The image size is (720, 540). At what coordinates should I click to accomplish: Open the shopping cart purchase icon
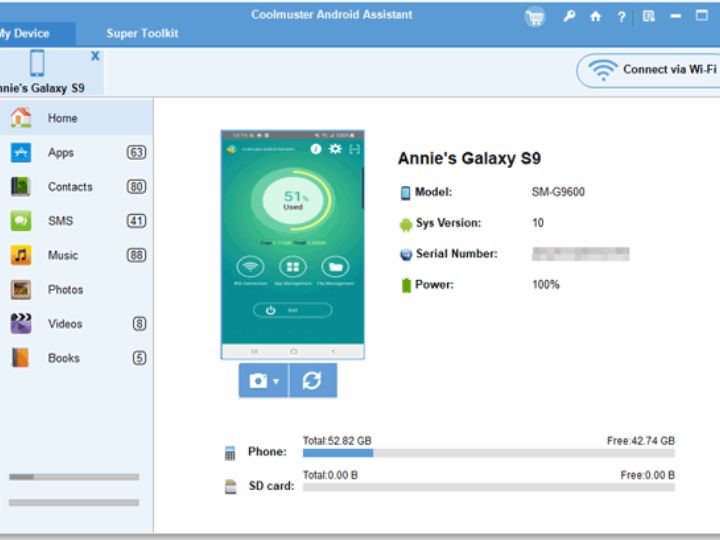point(535,18)
